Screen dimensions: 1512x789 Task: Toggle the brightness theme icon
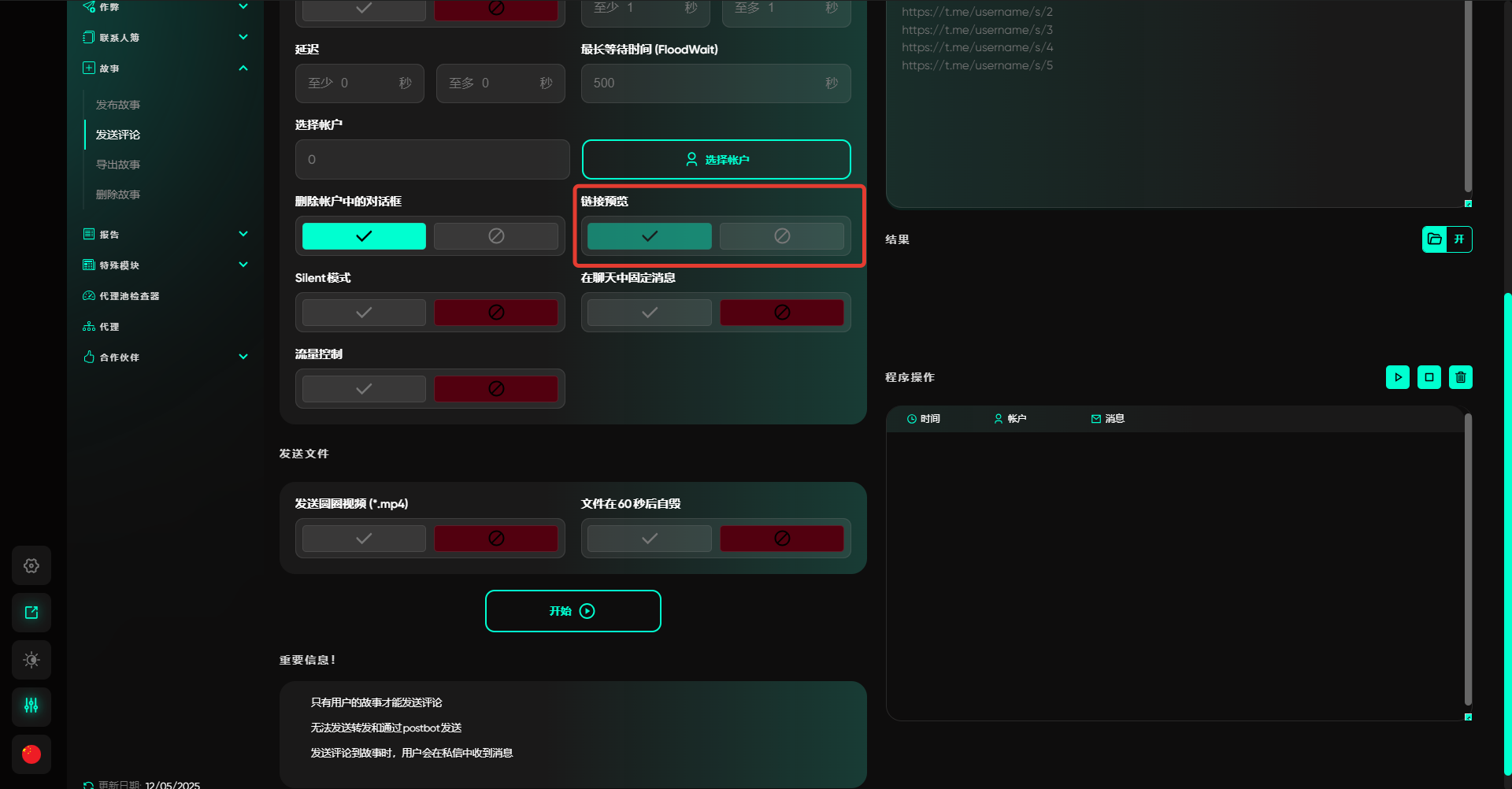31,660
